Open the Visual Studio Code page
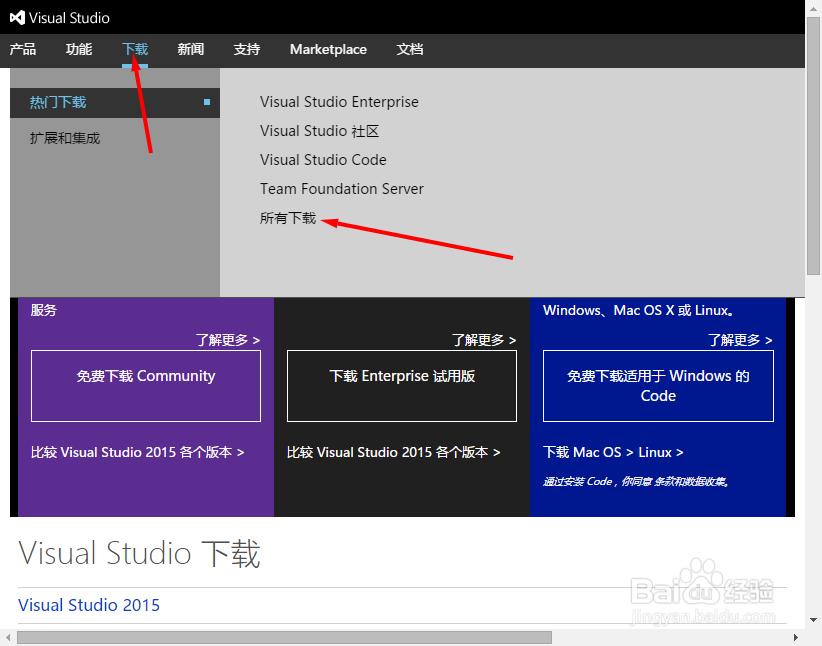This screenshot has height=646, width=822. 323,159
